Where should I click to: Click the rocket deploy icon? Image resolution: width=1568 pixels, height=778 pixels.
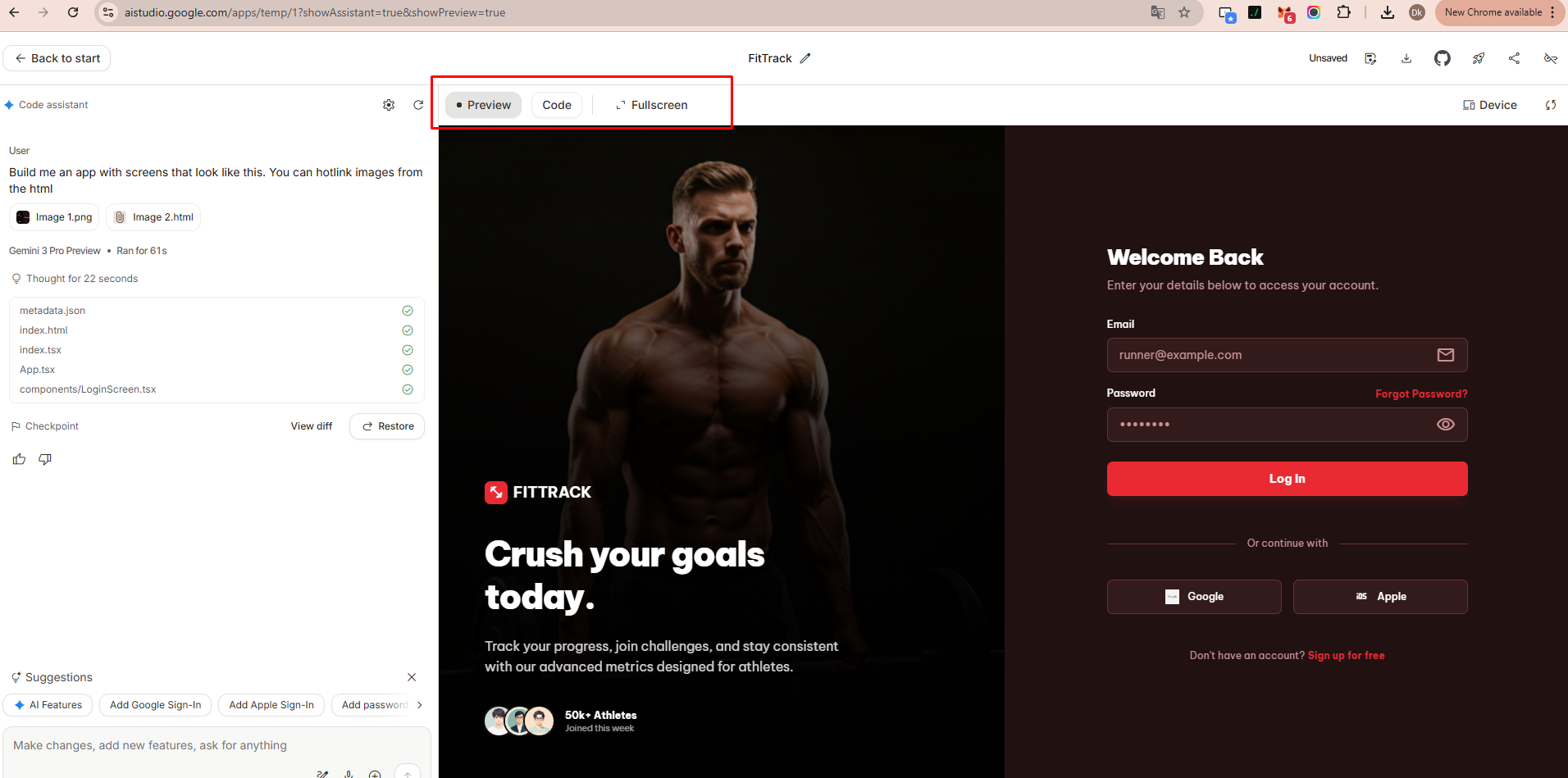click(1479, 58)
